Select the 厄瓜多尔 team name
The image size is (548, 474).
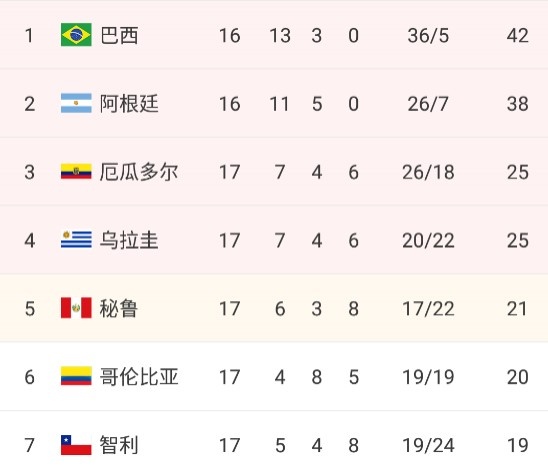pos(139,172)
